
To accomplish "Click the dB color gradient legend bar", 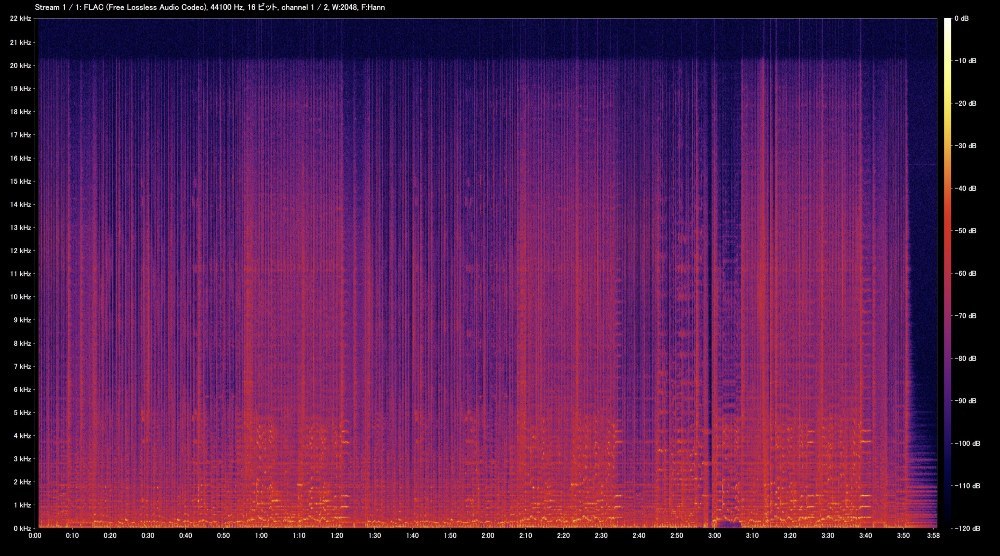I will (x=947, y=273).
